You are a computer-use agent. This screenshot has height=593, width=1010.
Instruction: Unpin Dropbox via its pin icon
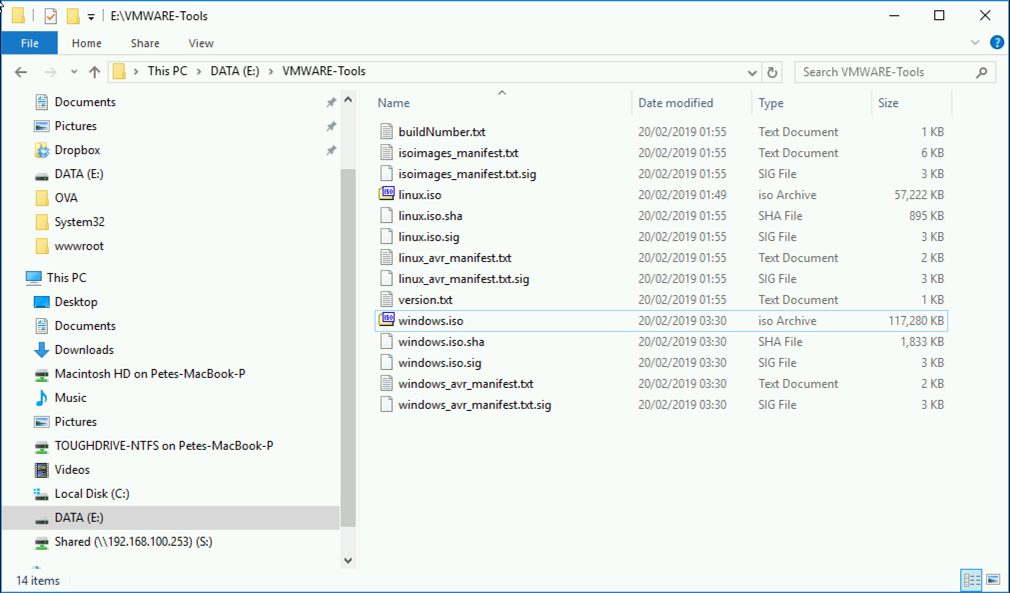330,150
